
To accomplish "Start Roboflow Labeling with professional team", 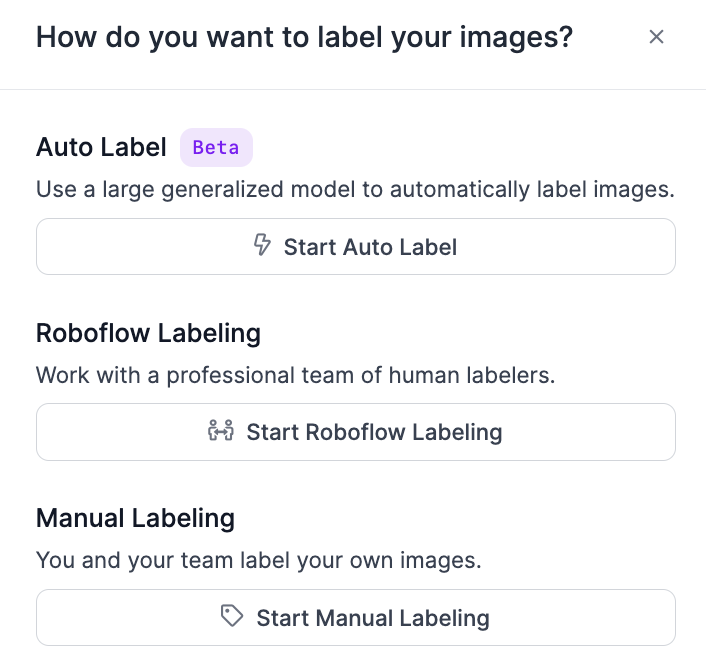I will click(x=356, y=432).
